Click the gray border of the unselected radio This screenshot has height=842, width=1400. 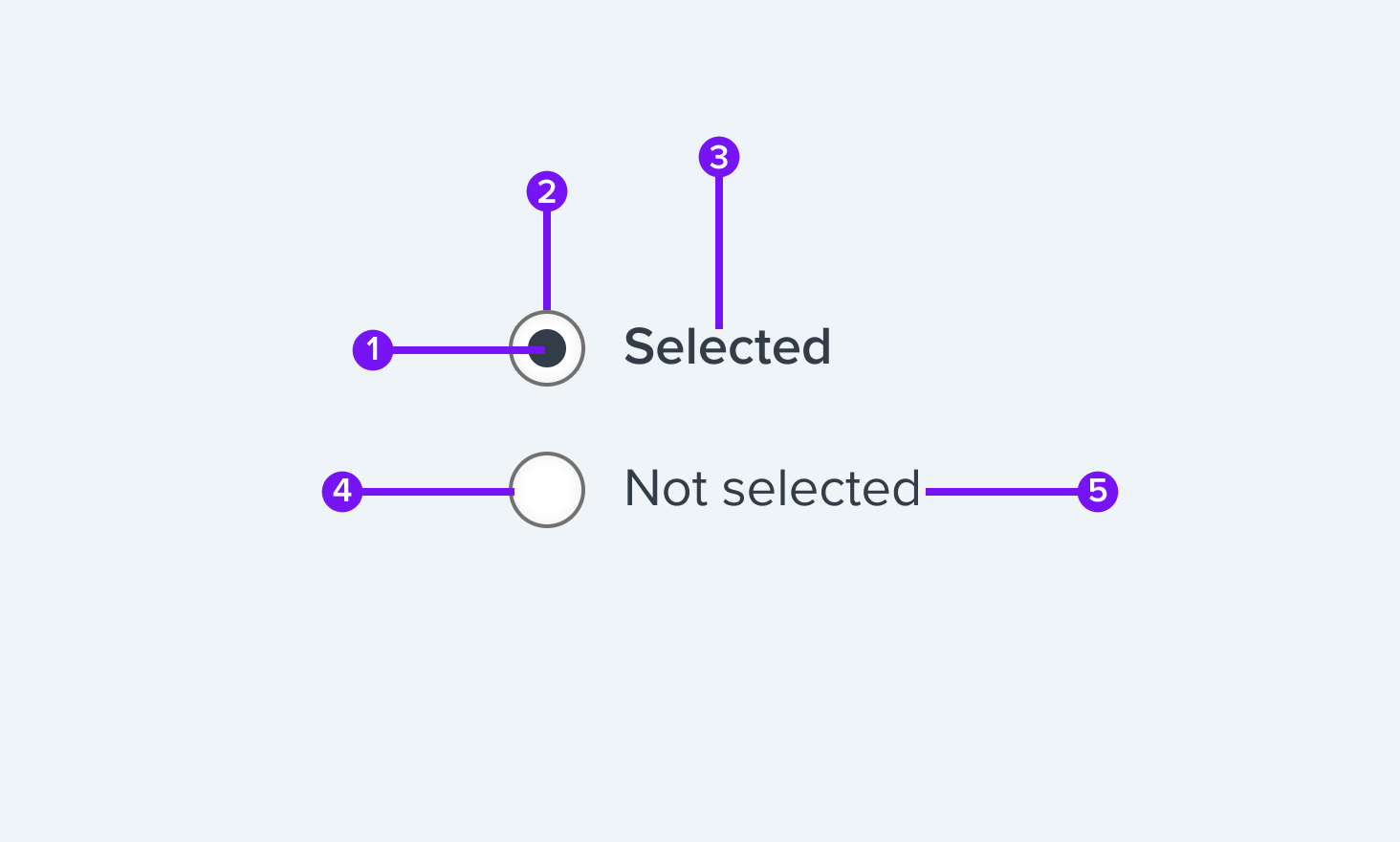pyautogui.click(x=547, y=454)
